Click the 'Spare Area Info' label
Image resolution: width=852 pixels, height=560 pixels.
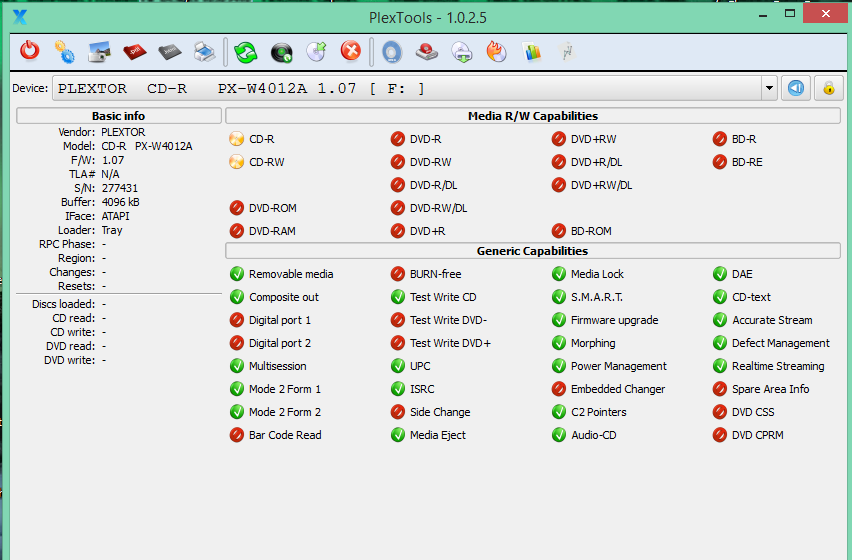tap(770, 389)
